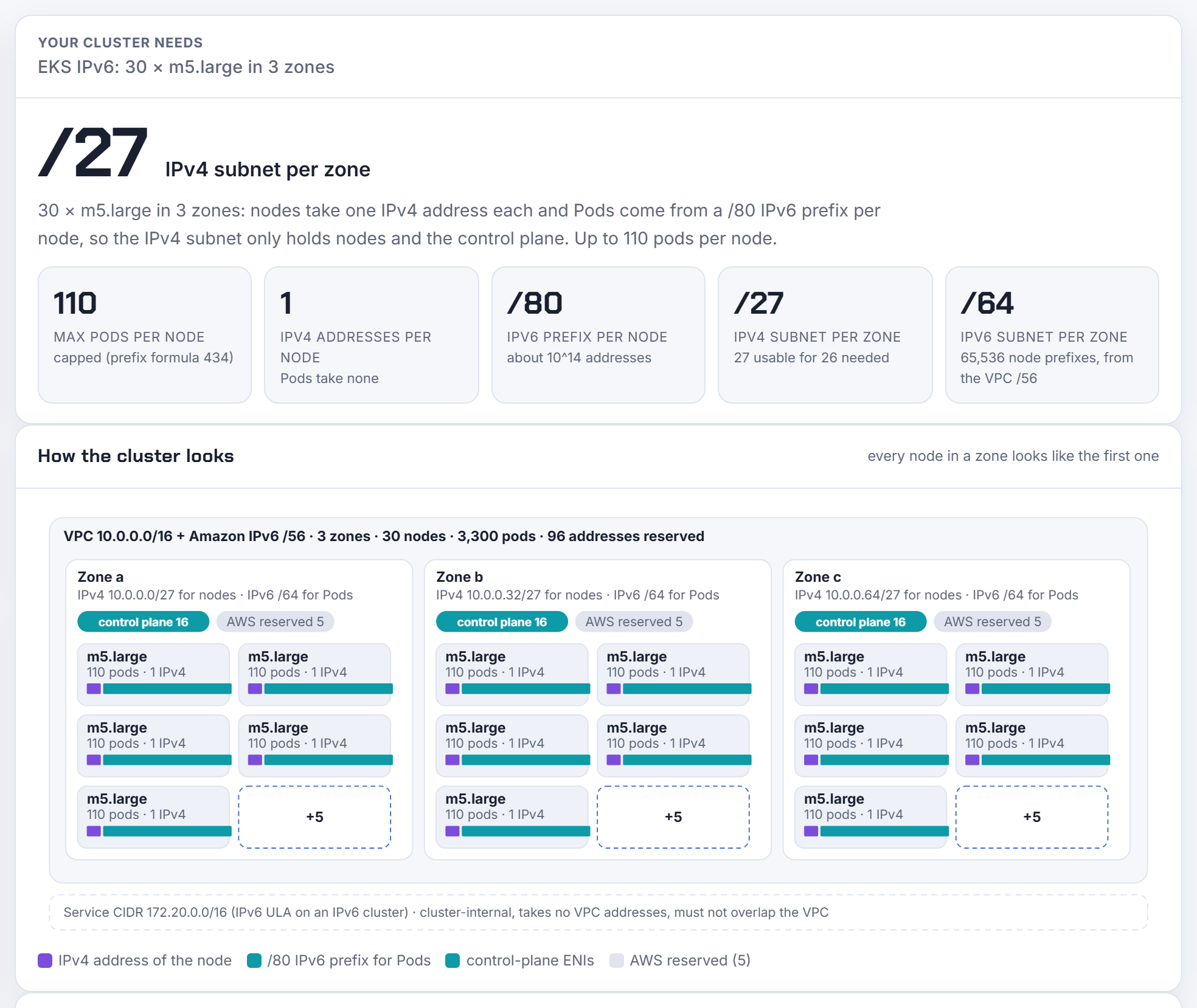Click '65,536 node prefixes, from the VPC /56' caption

click(x=1047, y=368)
